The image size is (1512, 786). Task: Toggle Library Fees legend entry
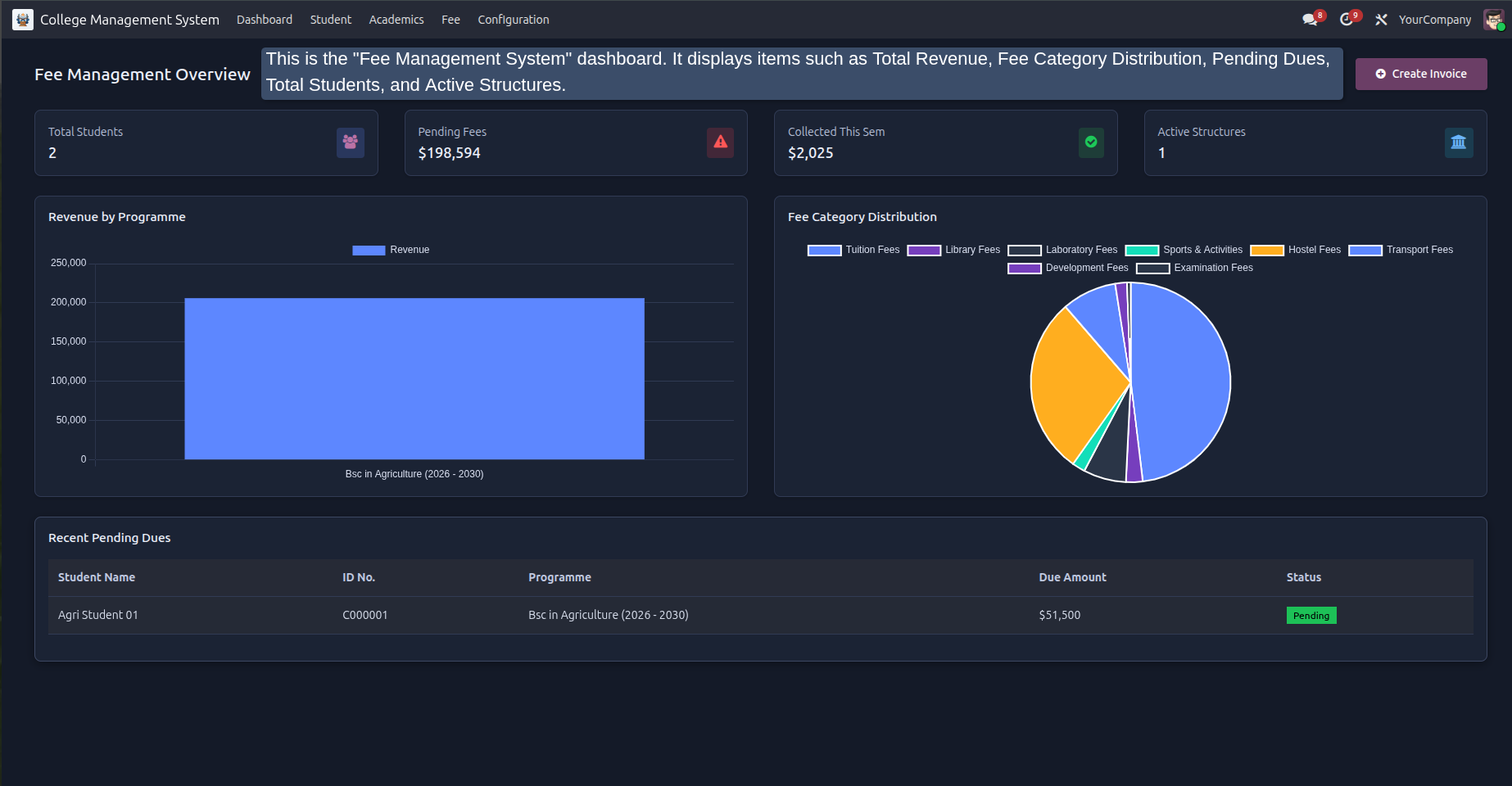pyautogui.click(x=953, y=250)
